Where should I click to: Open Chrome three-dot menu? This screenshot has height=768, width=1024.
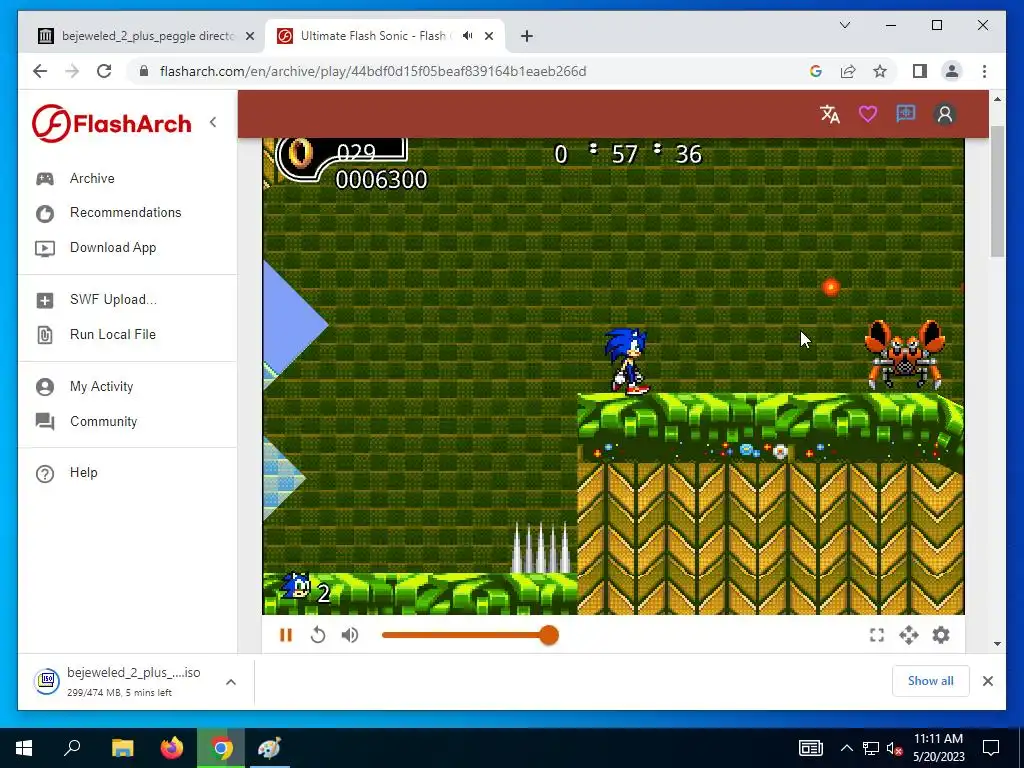click(984, 71)
